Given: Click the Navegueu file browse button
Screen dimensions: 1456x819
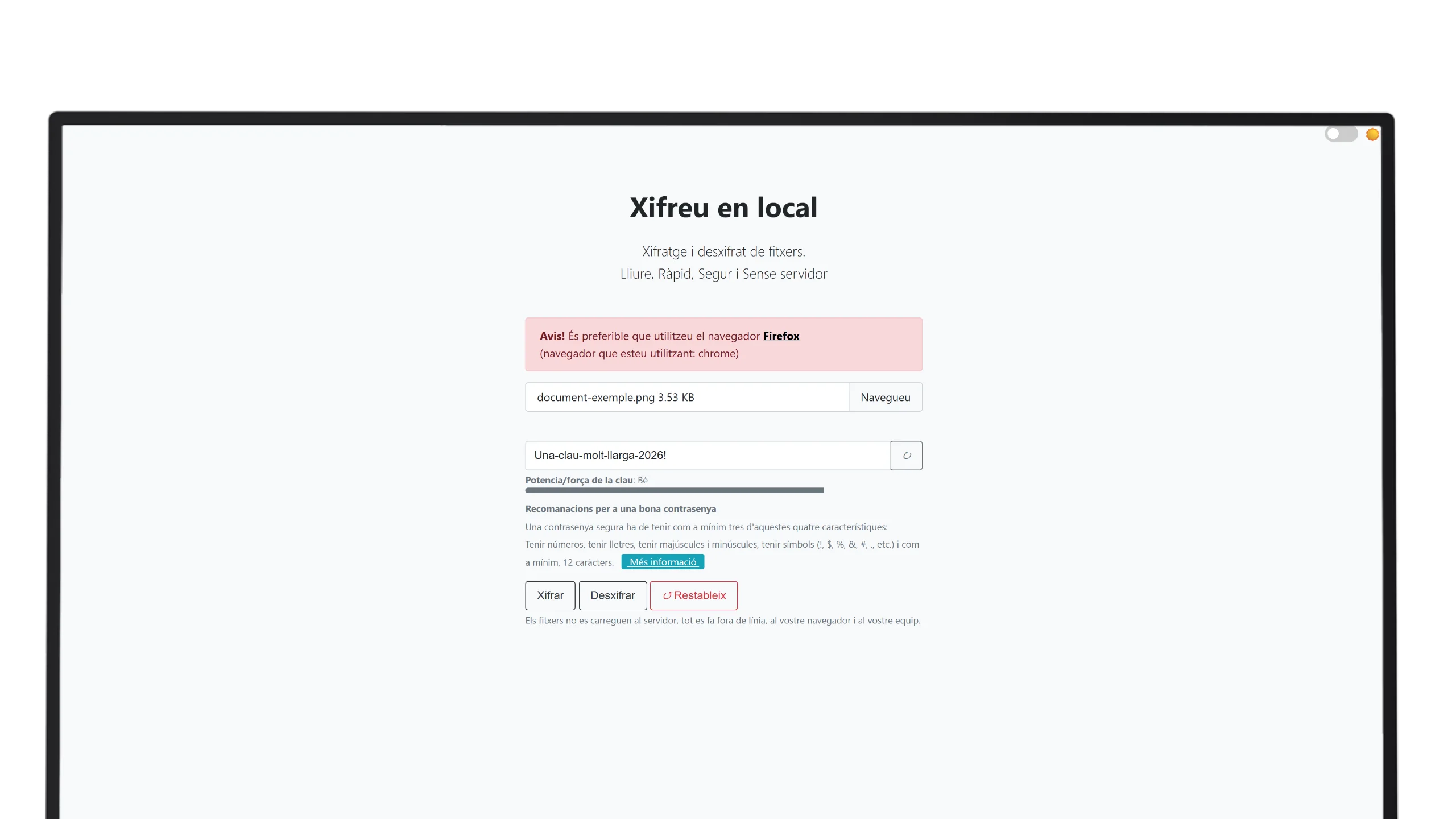Looking at the screenshot, I should point(885,397).
